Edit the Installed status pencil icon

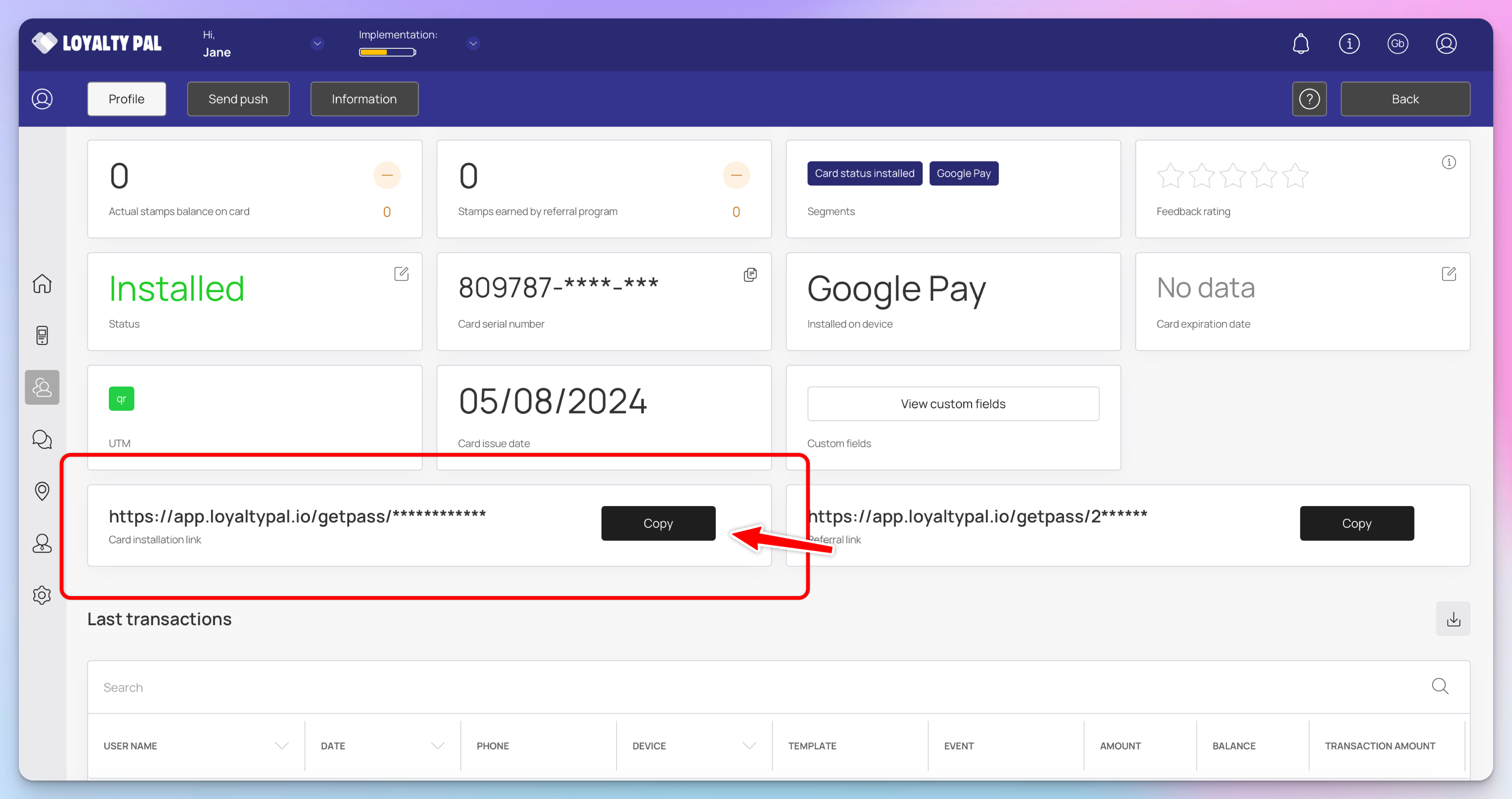pyautogui.click(x=402, y=274)
